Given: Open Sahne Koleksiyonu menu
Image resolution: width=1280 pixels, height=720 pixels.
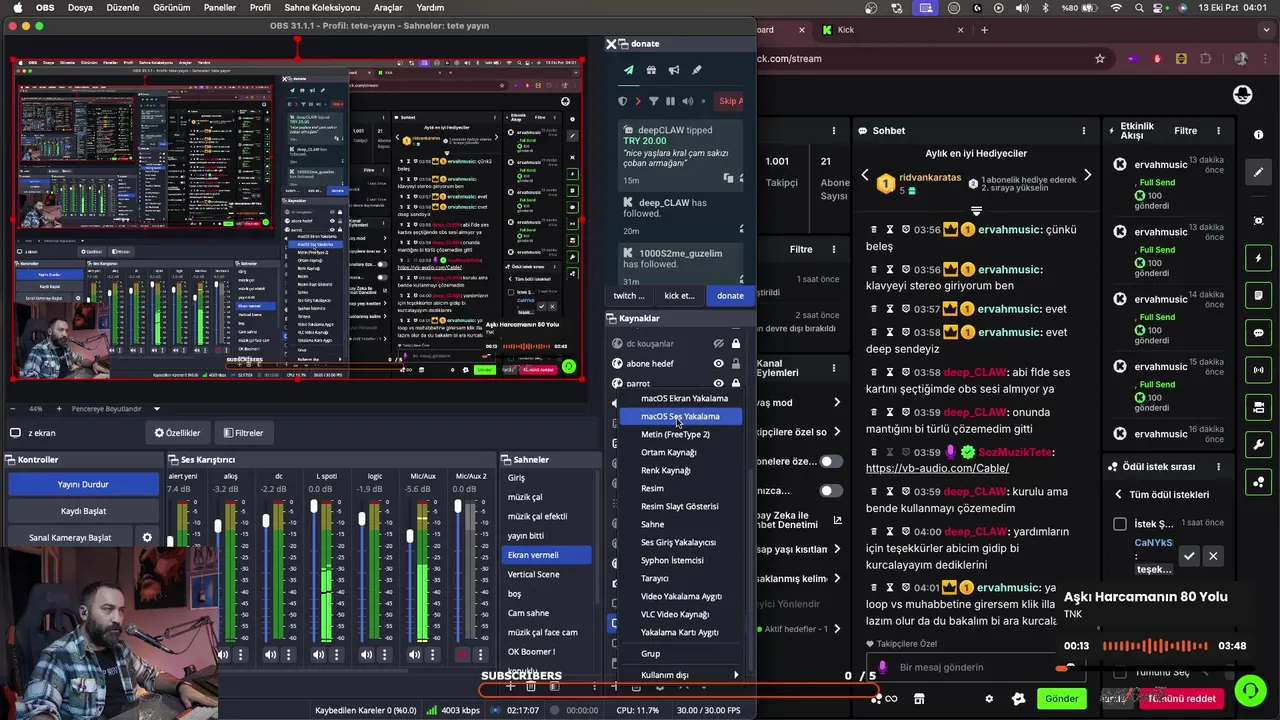Looking at the screenshot, I should tap(322, 7).
